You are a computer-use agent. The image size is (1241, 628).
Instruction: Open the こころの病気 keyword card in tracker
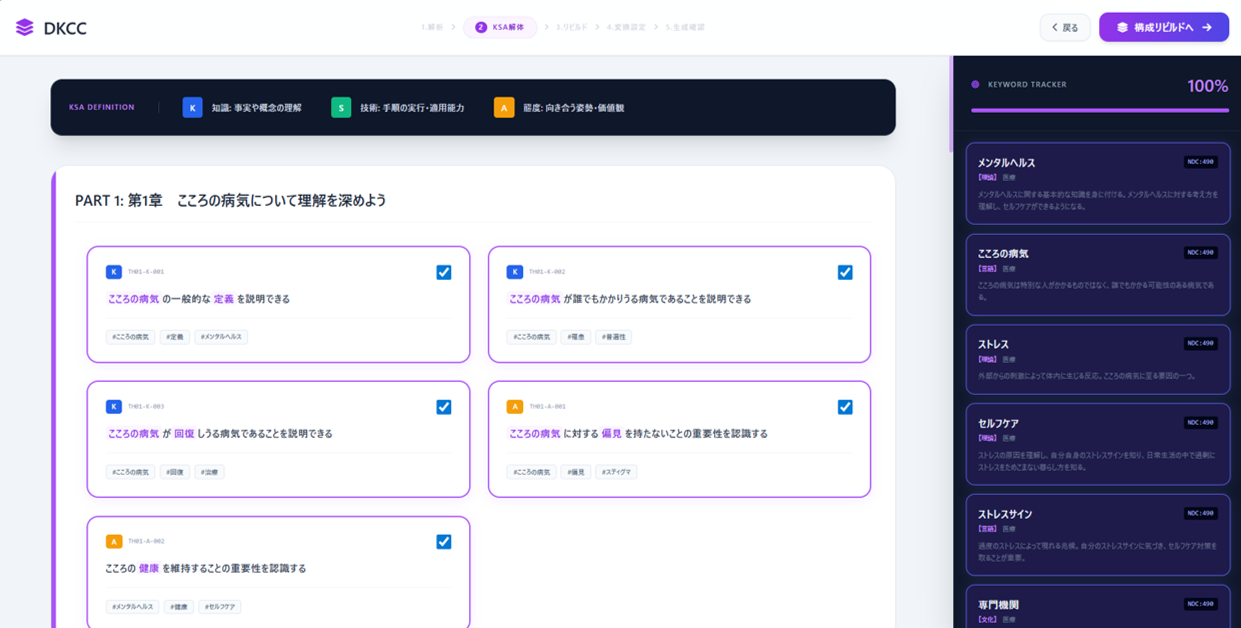point(1098,274)
